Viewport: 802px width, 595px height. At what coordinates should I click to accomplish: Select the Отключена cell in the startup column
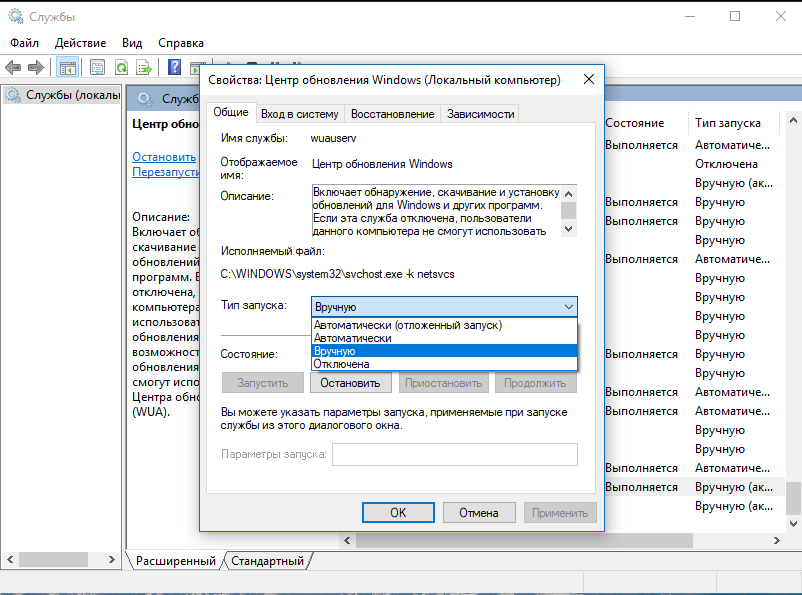click(726, 164)
